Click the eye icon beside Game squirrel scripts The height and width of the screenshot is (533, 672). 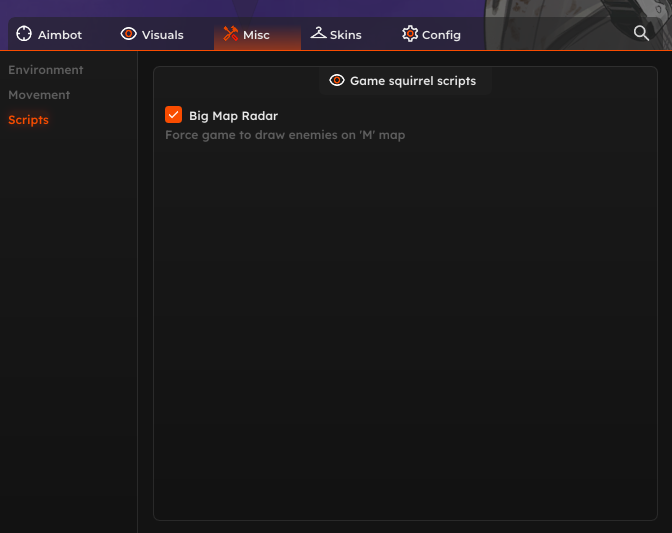[337, 80]
